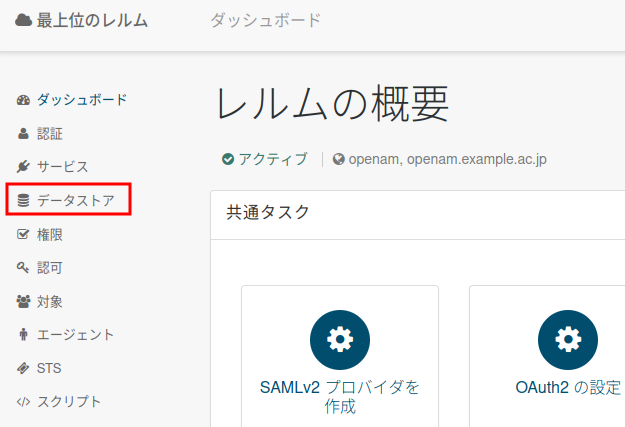Click the エージェント person icon in sidebar

24,335
